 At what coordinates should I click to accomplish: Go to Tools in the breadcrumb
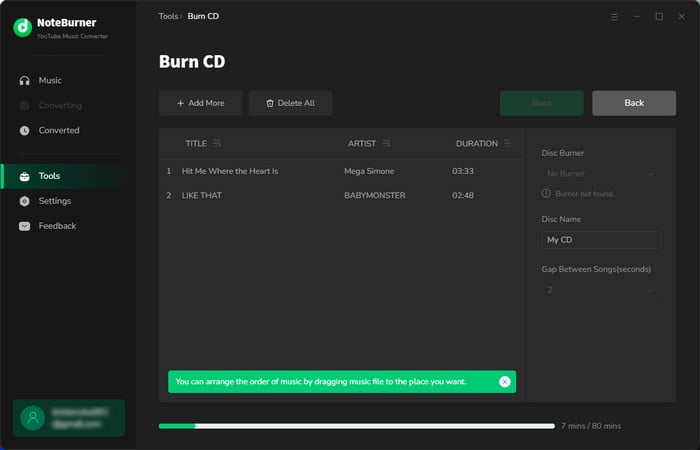coord(168,16)
